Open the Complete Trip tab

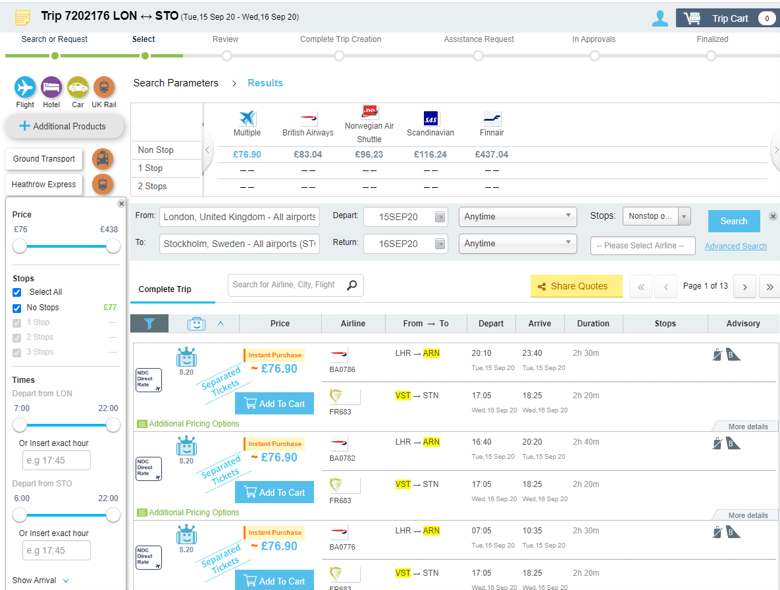pos(165,289)
